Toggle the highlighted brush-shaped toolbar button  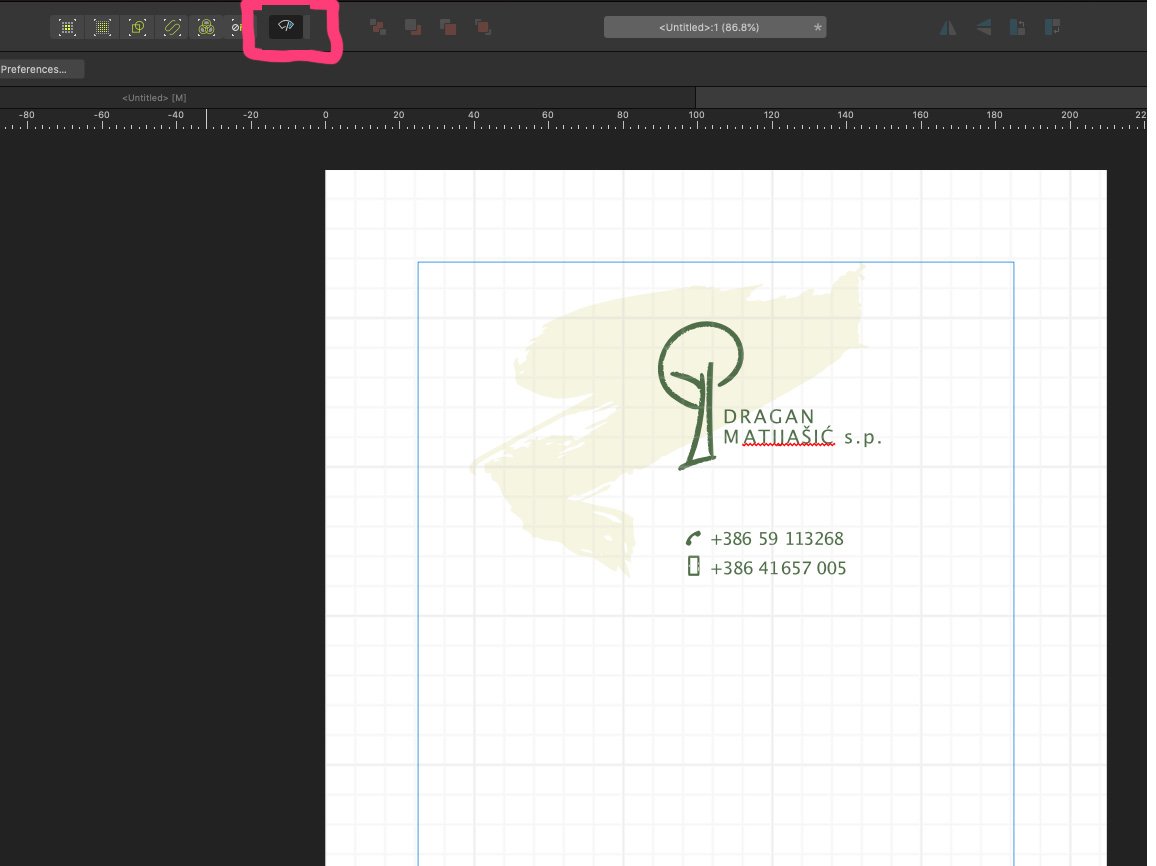(286, 27)
